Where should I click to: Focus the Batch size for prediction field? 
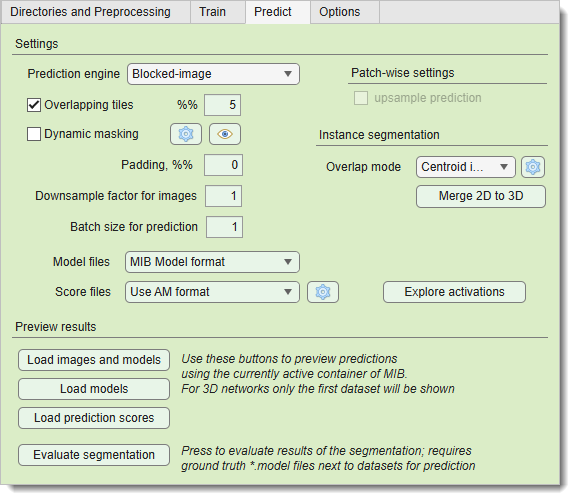coord(224,227)
